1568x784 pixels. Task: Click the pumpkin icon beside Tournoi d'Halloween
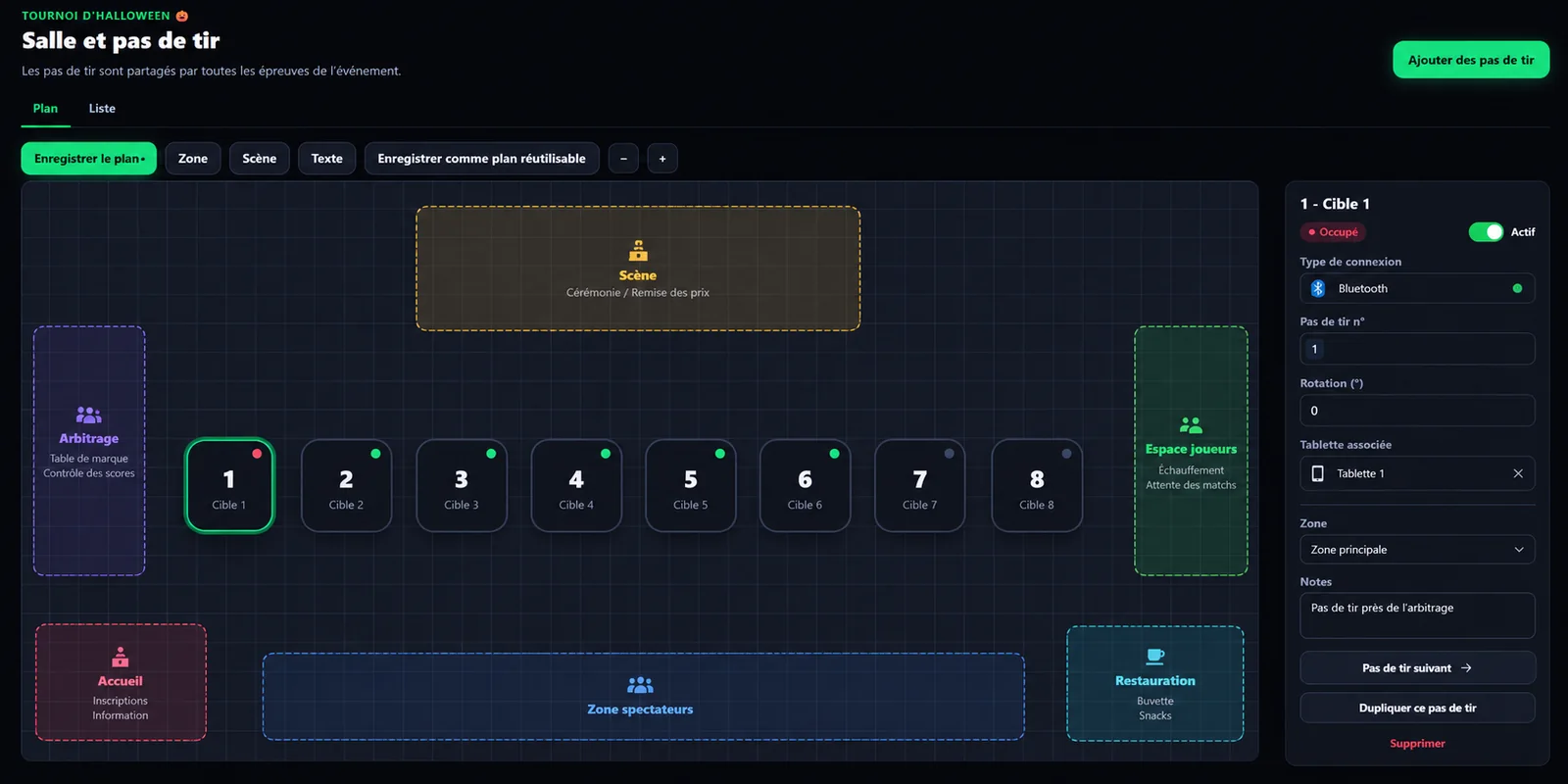pos(182,16)
